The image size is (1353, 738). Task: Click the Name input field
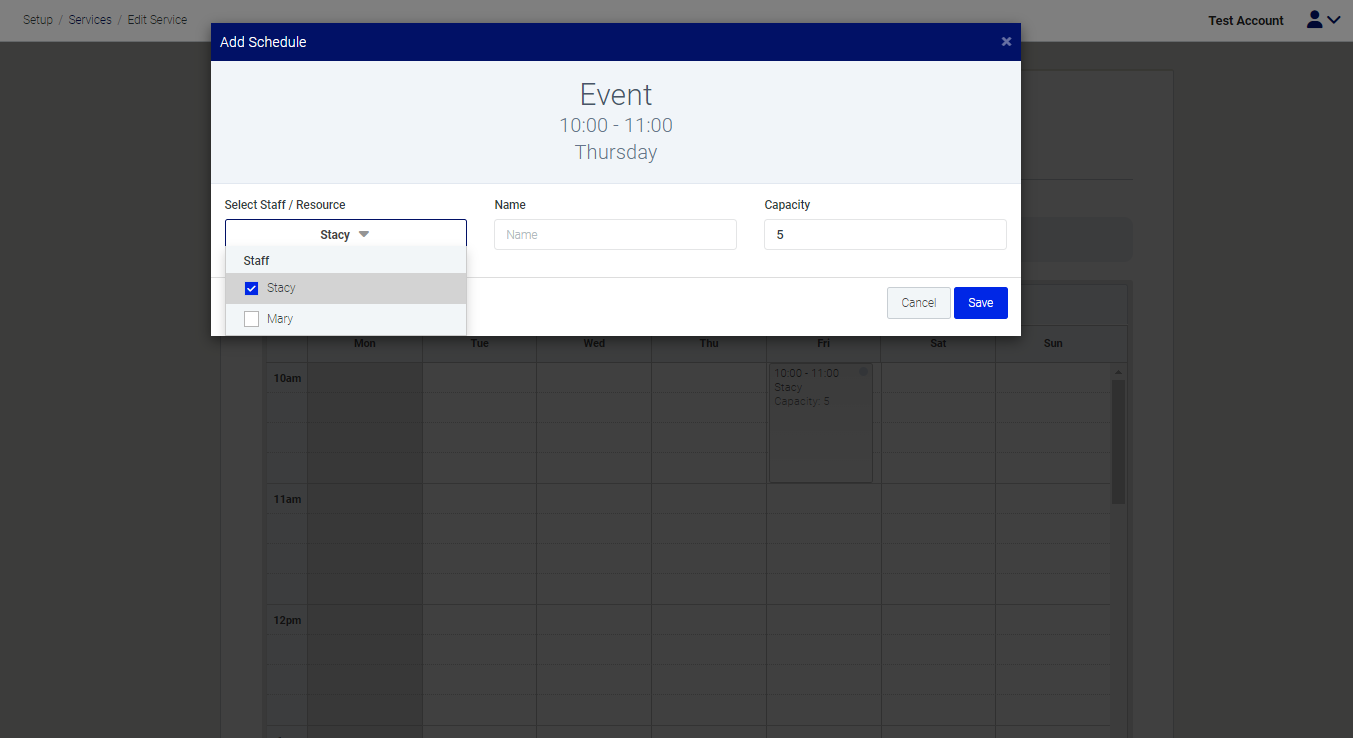tap(615, 235)
